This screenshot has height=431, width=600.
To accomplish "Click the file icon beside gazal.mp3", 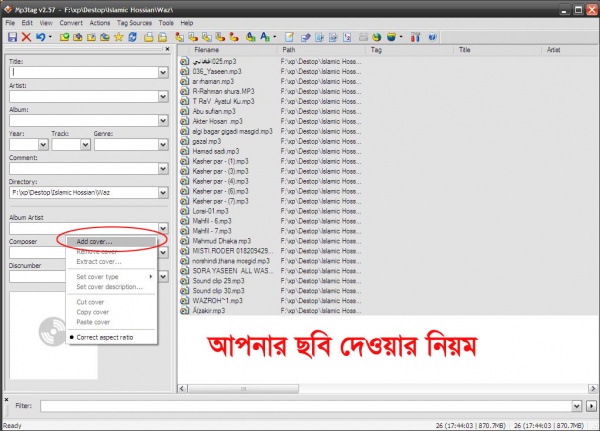I will click(184, 141).
